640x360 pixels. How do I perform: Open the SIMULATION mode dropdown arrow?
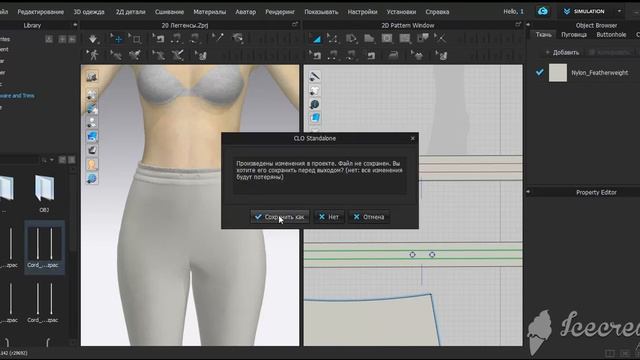pos(620,11)
